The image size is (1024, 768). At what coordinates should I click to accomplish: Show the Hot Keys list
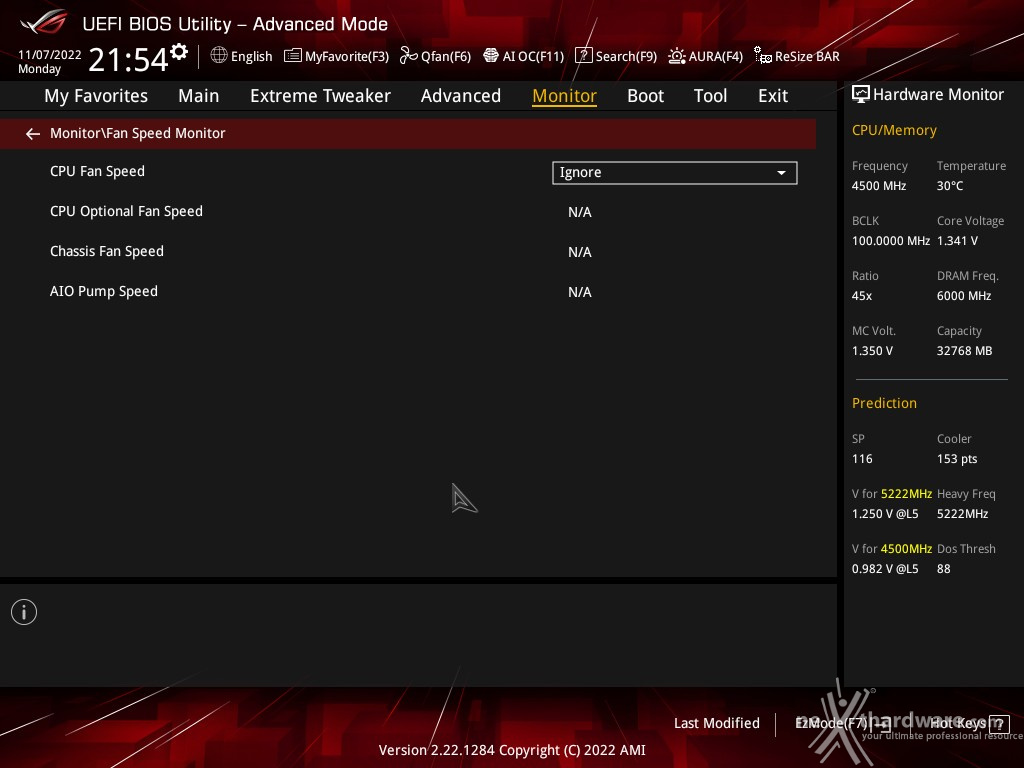click(x=957, y=724)
